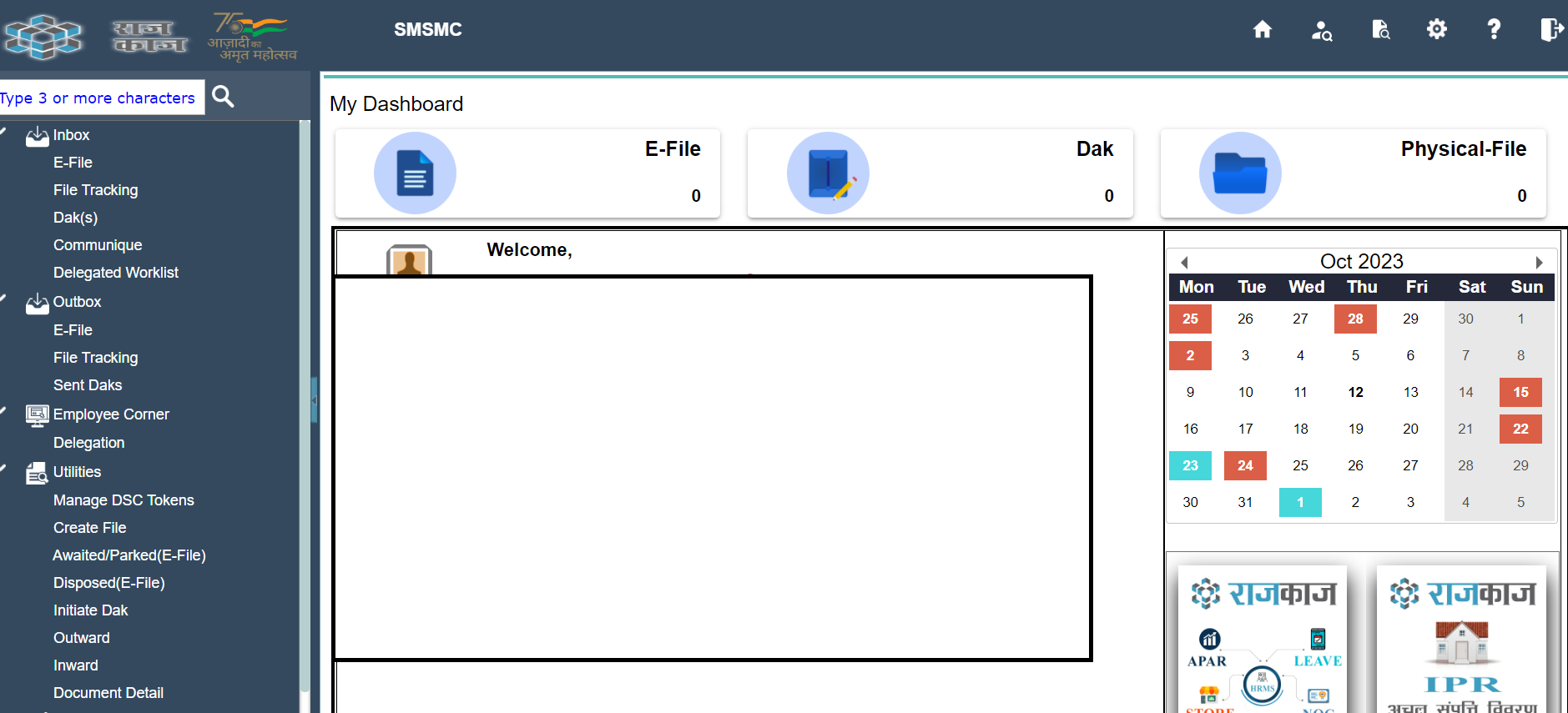The width and height of the screenshot is (1568, 713).
Task: Open the IPR house banner
Action: click(1461, 640)
